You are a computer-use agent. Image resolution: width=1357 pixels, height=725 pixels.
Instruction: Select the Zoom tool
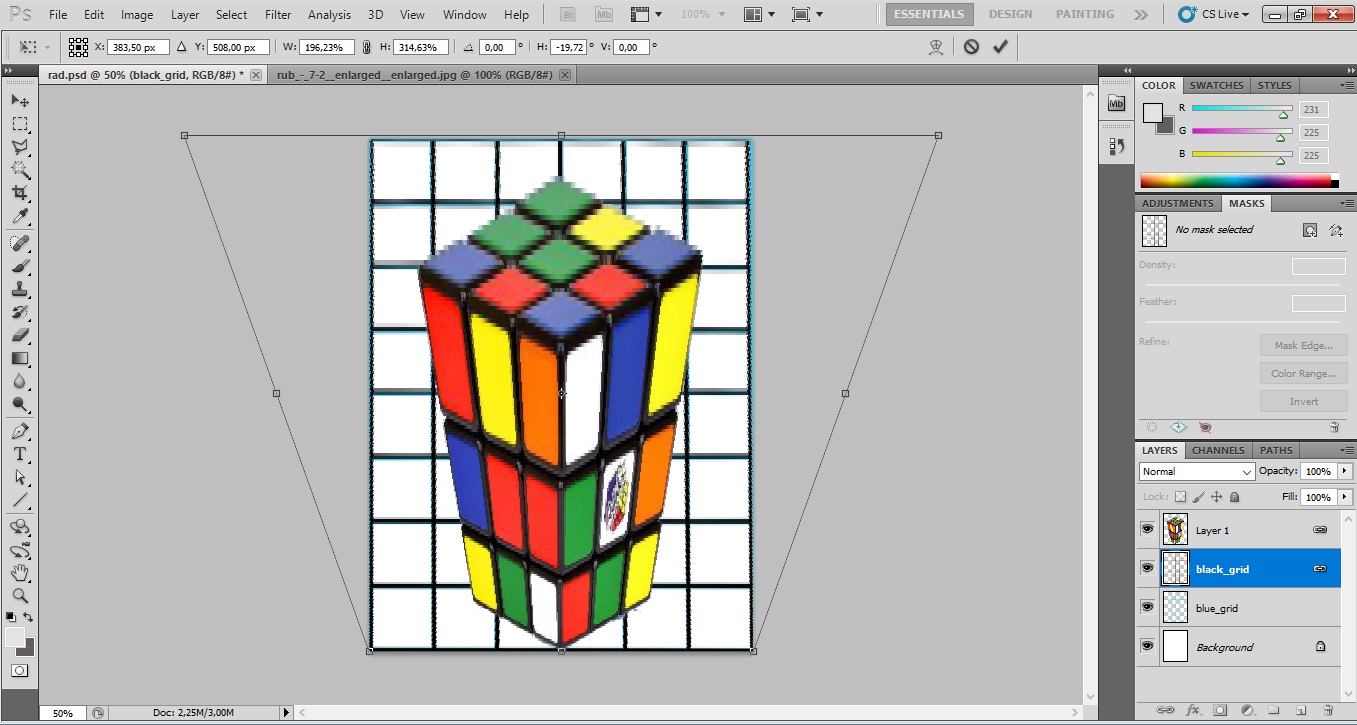point(20,596)
